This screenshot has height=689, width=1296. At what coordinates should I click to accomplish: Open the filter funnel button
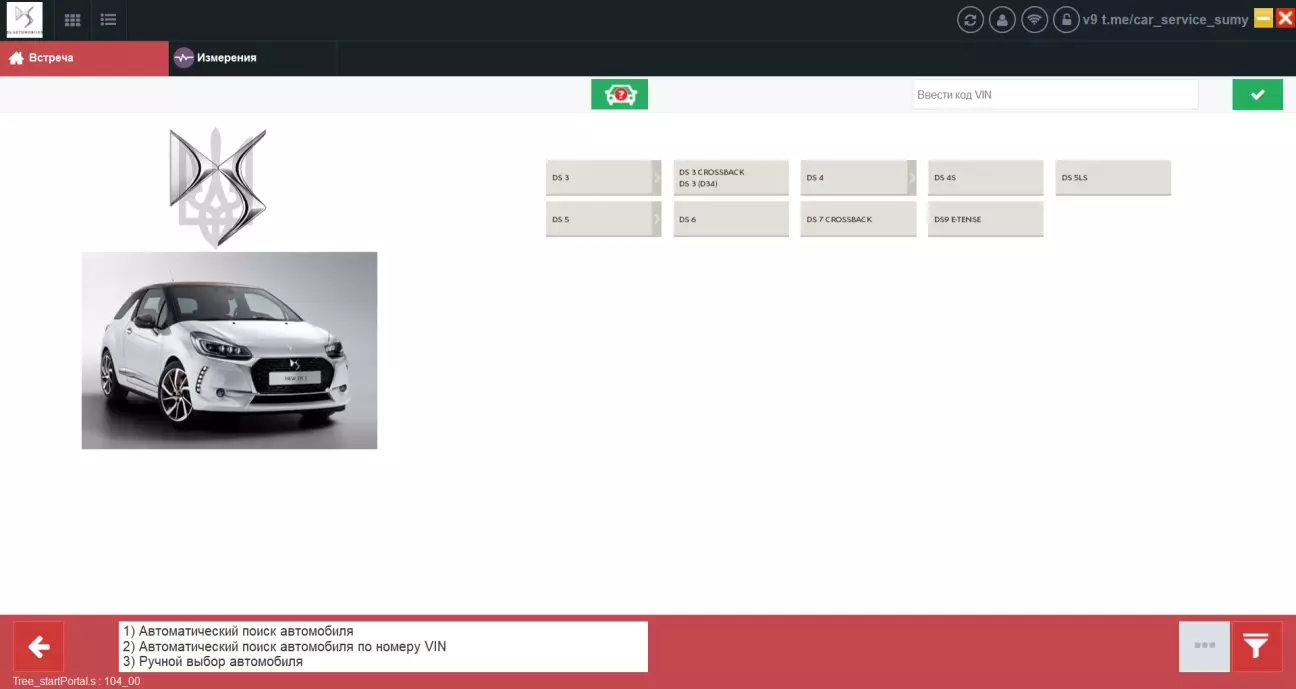[1257, 647]
